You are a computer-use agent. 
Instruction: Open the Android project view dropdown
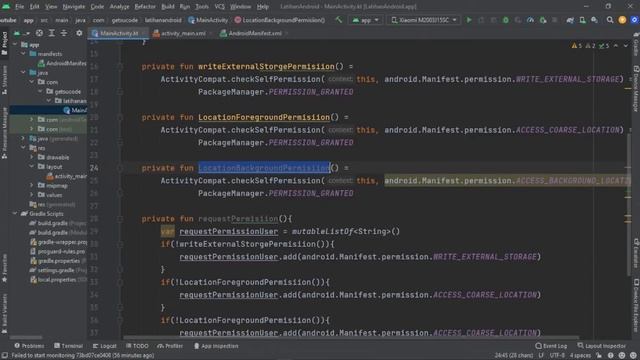(22, 33)
